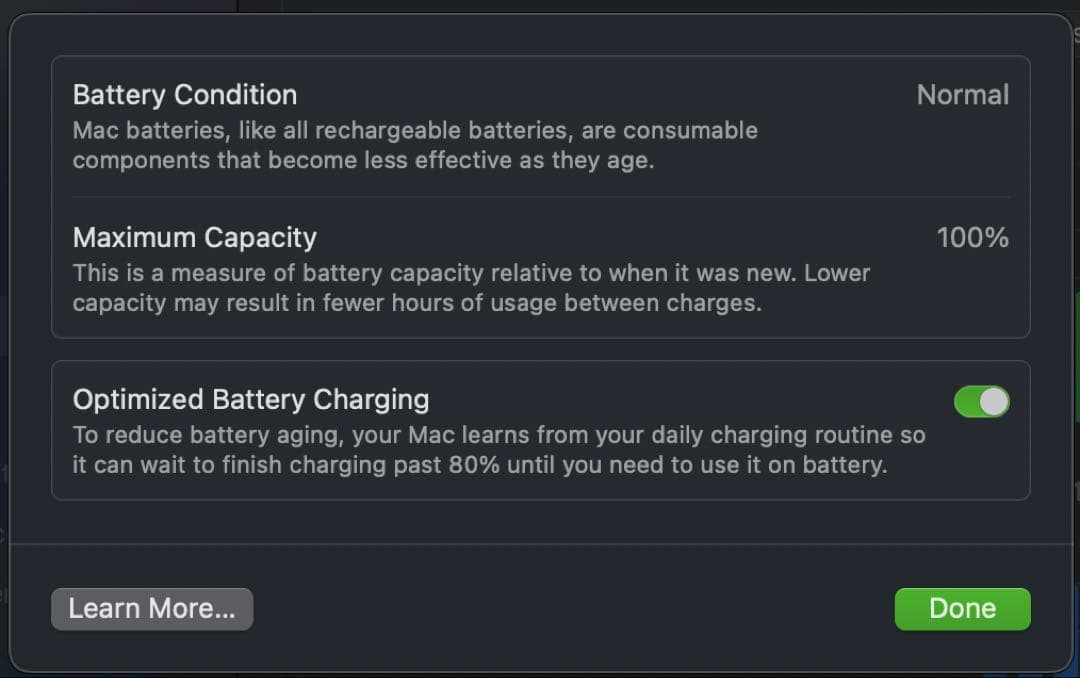Screen dimensions: 1080x678
Task: Click the consumable components description text
Action: click(415, 143)
